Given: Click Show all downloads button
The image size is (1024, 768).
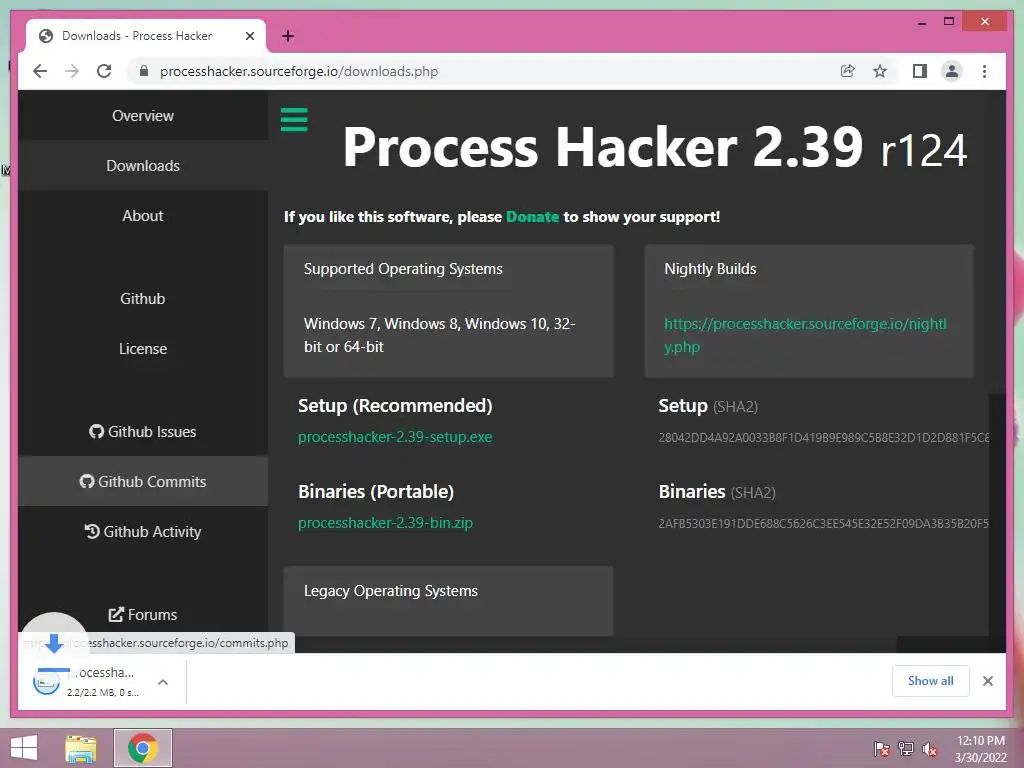Looking at the screenshot, I should point(931,681).
